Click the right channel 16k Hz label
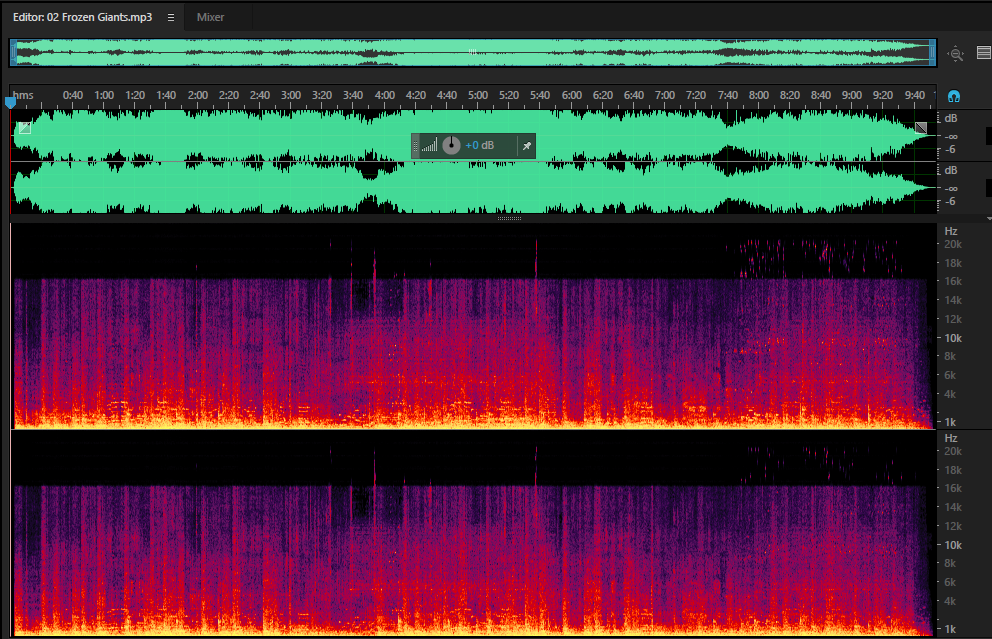The image size is (992, 639). click(953, 488)
